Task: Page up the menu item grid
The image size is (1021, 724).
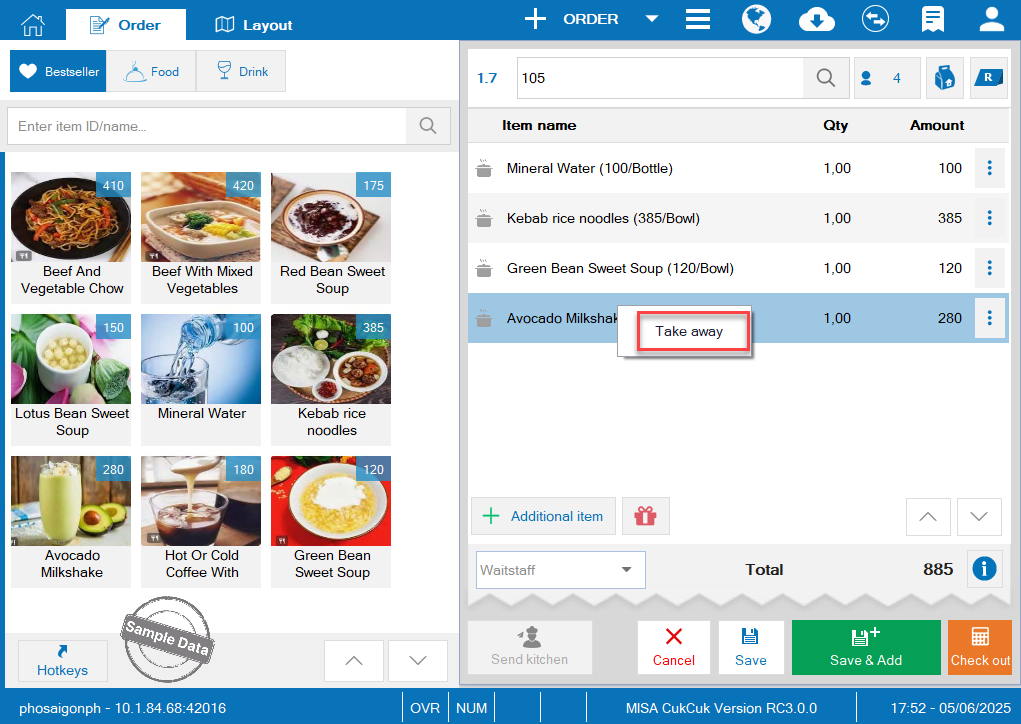Action: point(354,660)
